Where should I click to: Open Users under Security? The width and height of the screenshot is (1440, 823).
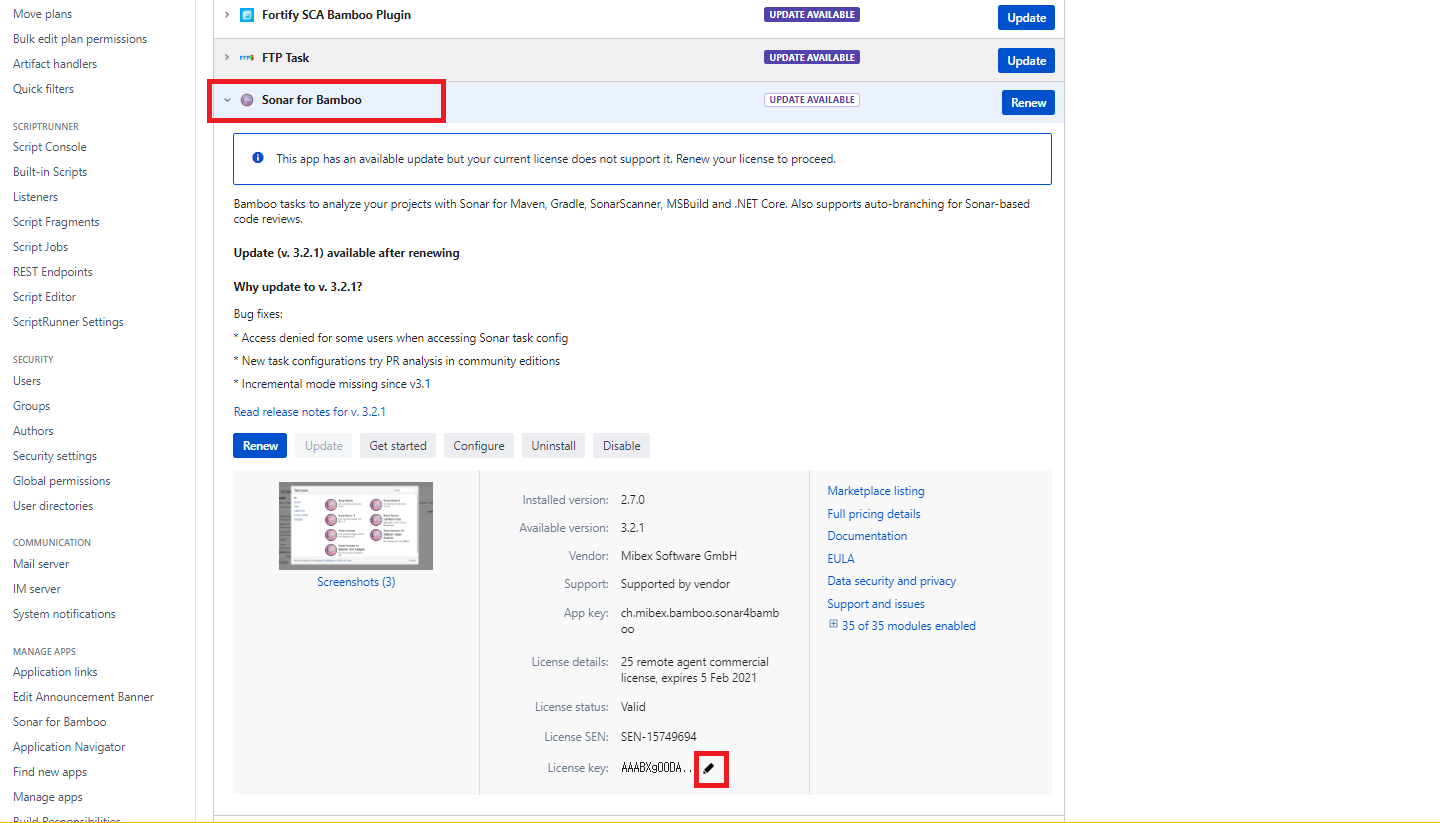tap(27, 381)
